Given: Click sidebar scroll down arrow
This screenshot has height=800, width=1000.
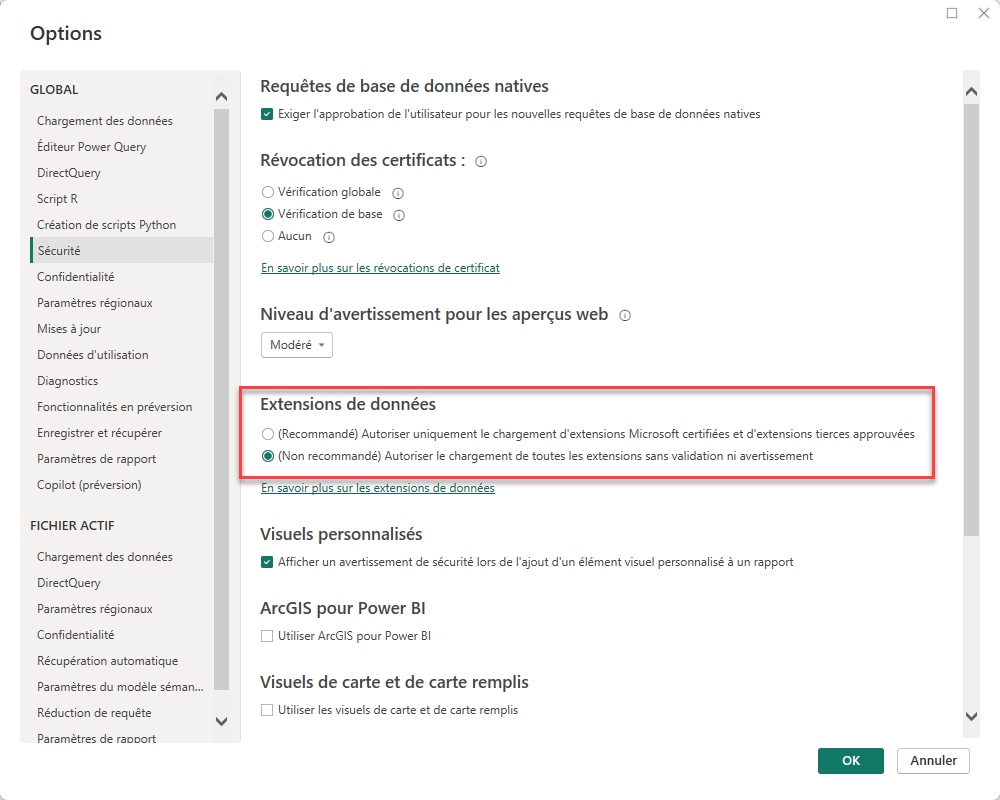Looking at the screenshot, I should [221, 722].
